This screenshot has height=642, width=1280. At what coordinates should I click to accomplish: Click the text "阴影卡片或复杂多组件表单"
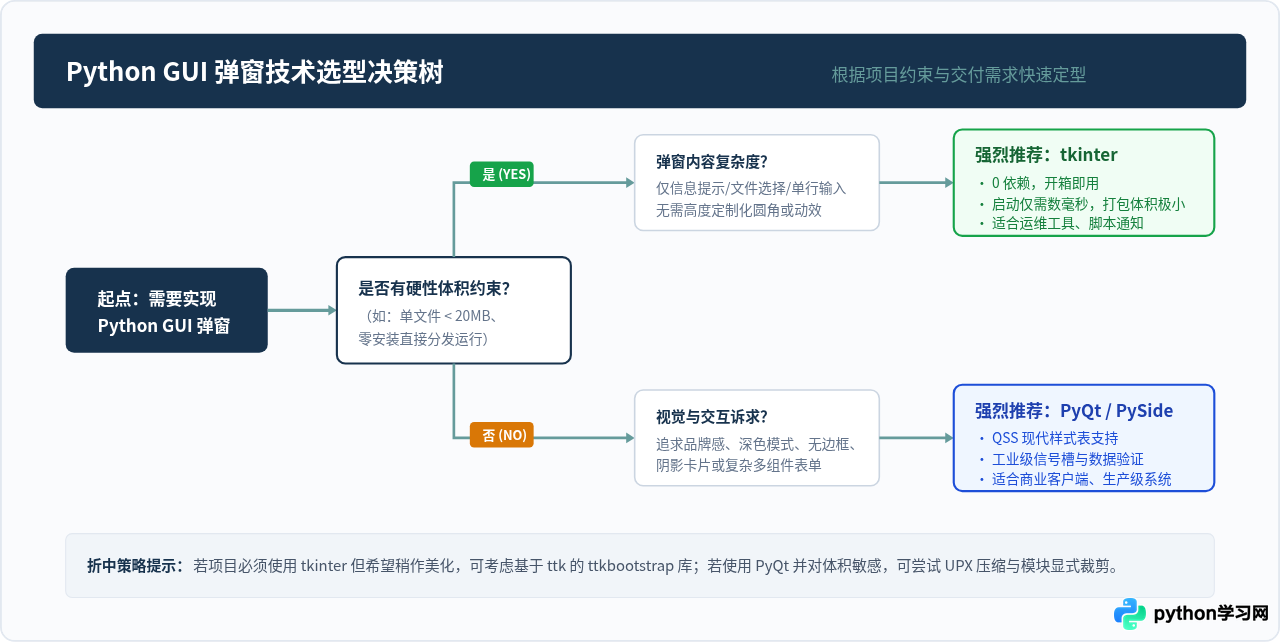pyautogui.click(x=739, y=465)
